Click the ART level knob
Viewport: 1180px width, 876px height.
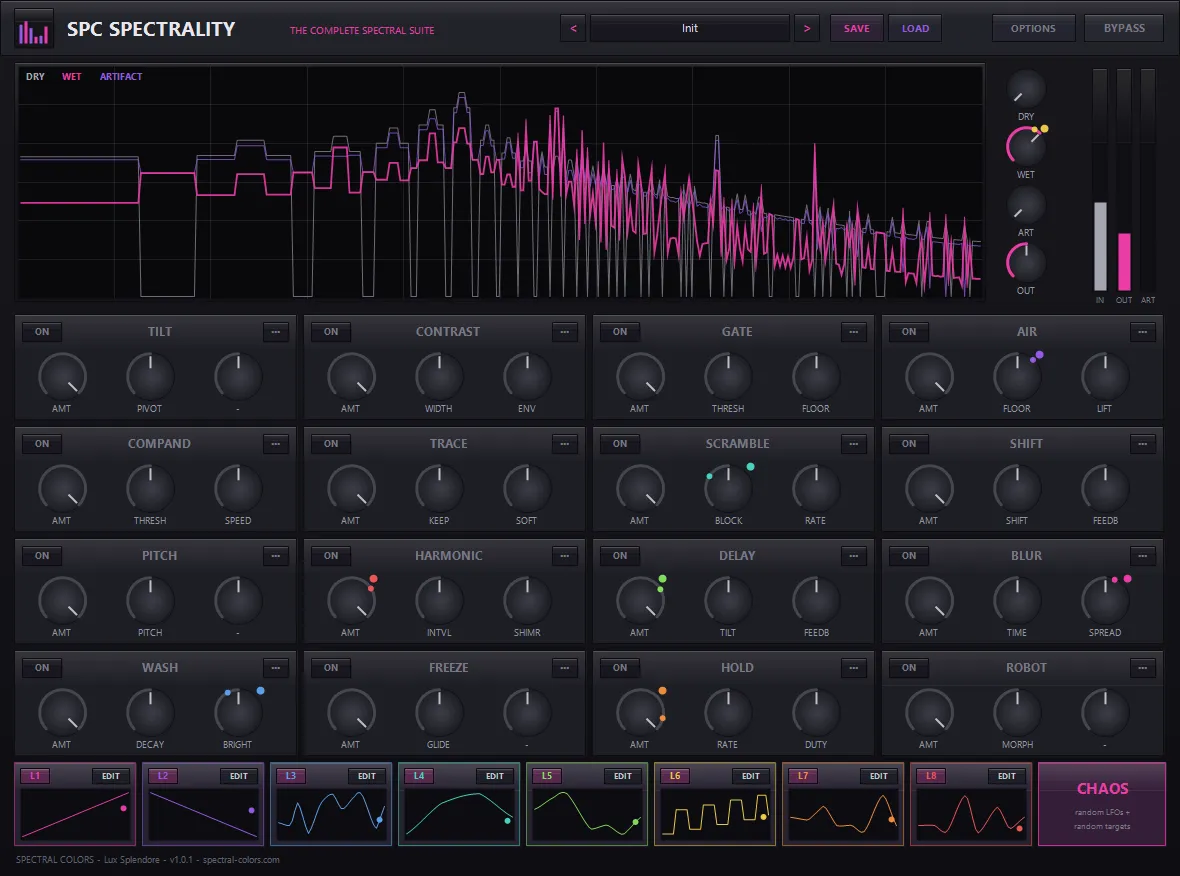tap(1026, 205)
